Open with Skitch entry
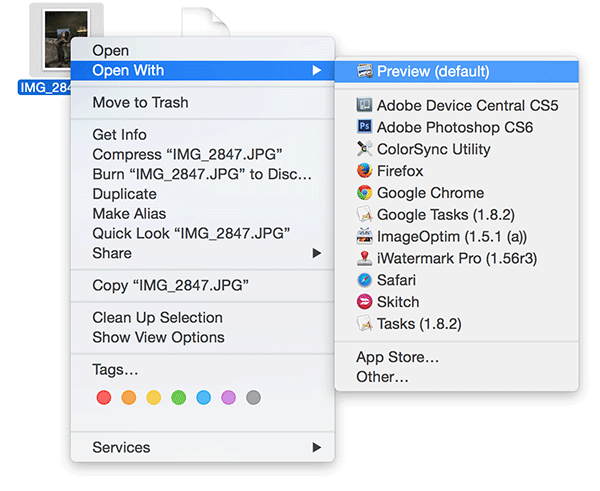 (x=457, y=302)
